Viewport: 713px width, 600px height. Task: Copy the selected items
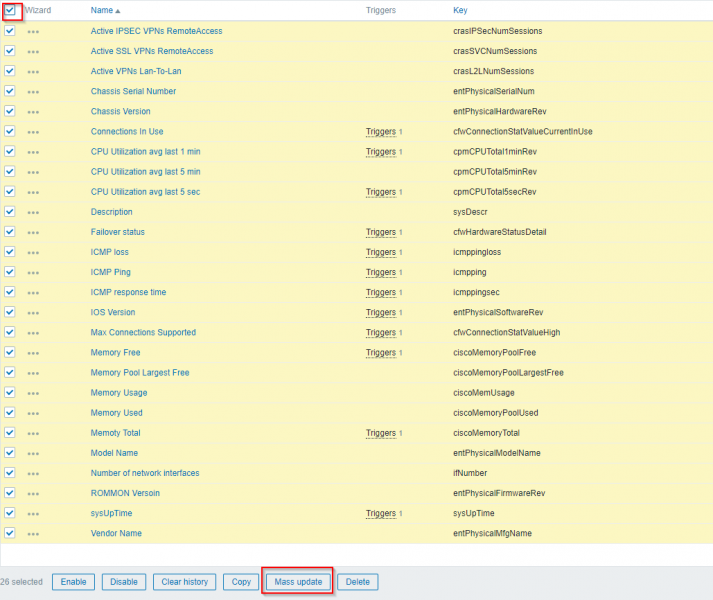pos(241,582)
